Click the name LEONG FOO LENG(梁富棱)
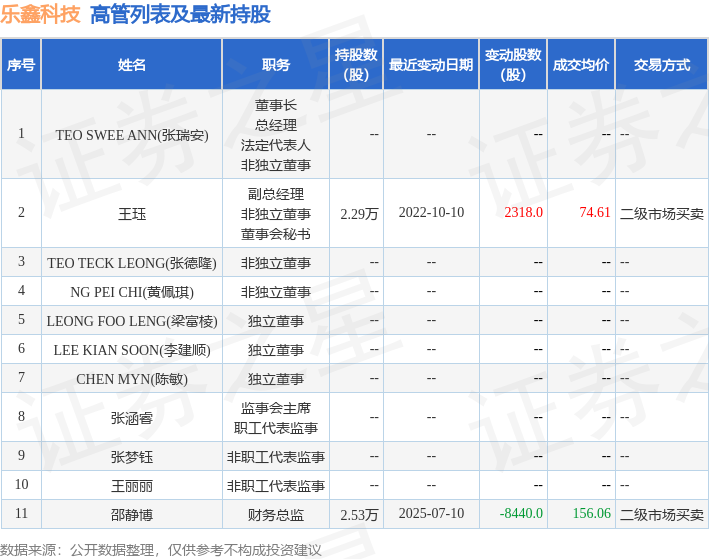The image size is (709, 559). point(132,321)
